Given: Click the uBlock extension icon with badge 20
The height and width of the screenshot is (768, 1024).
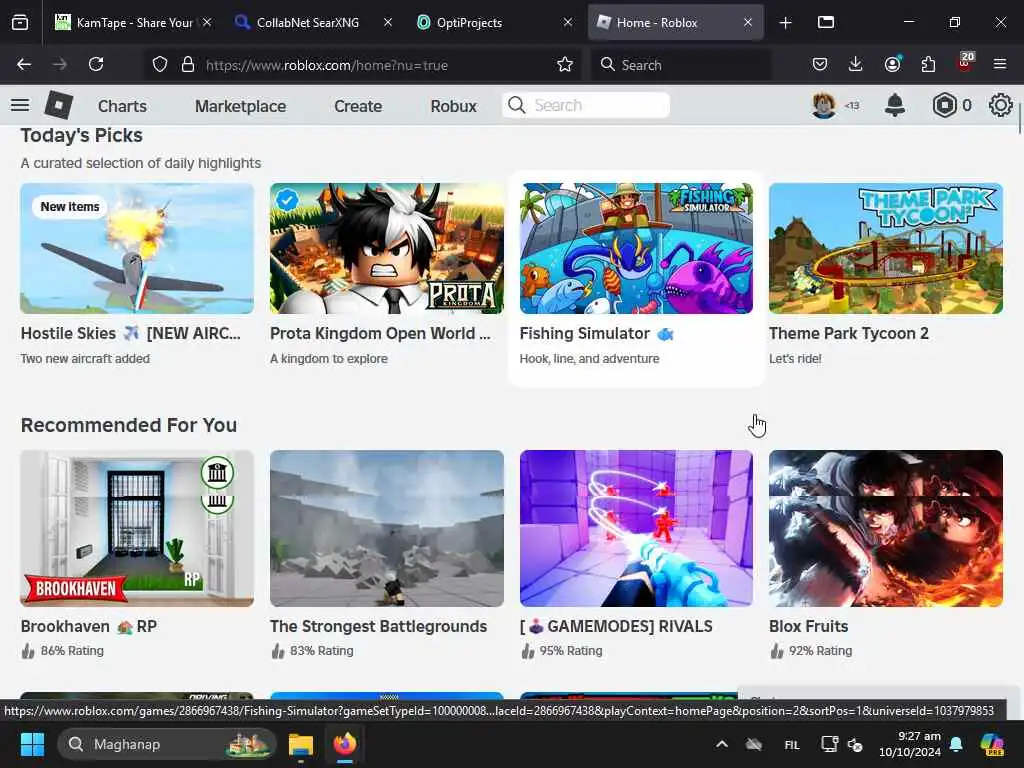Looking at the screenshot, I should [x=965, y=63].
